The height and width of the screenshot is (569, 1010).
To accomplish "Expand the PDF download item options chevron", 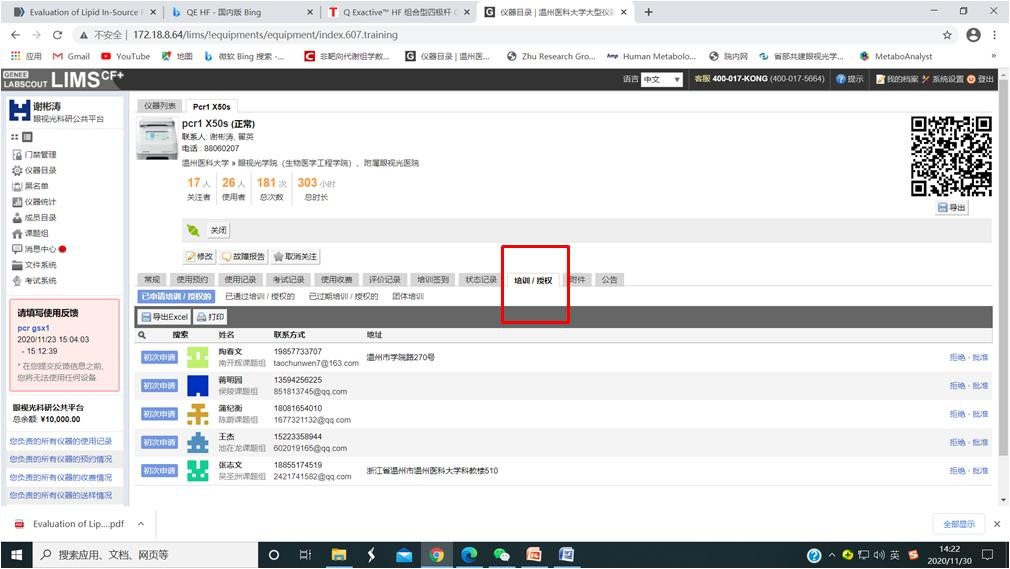I will [140, 524].
